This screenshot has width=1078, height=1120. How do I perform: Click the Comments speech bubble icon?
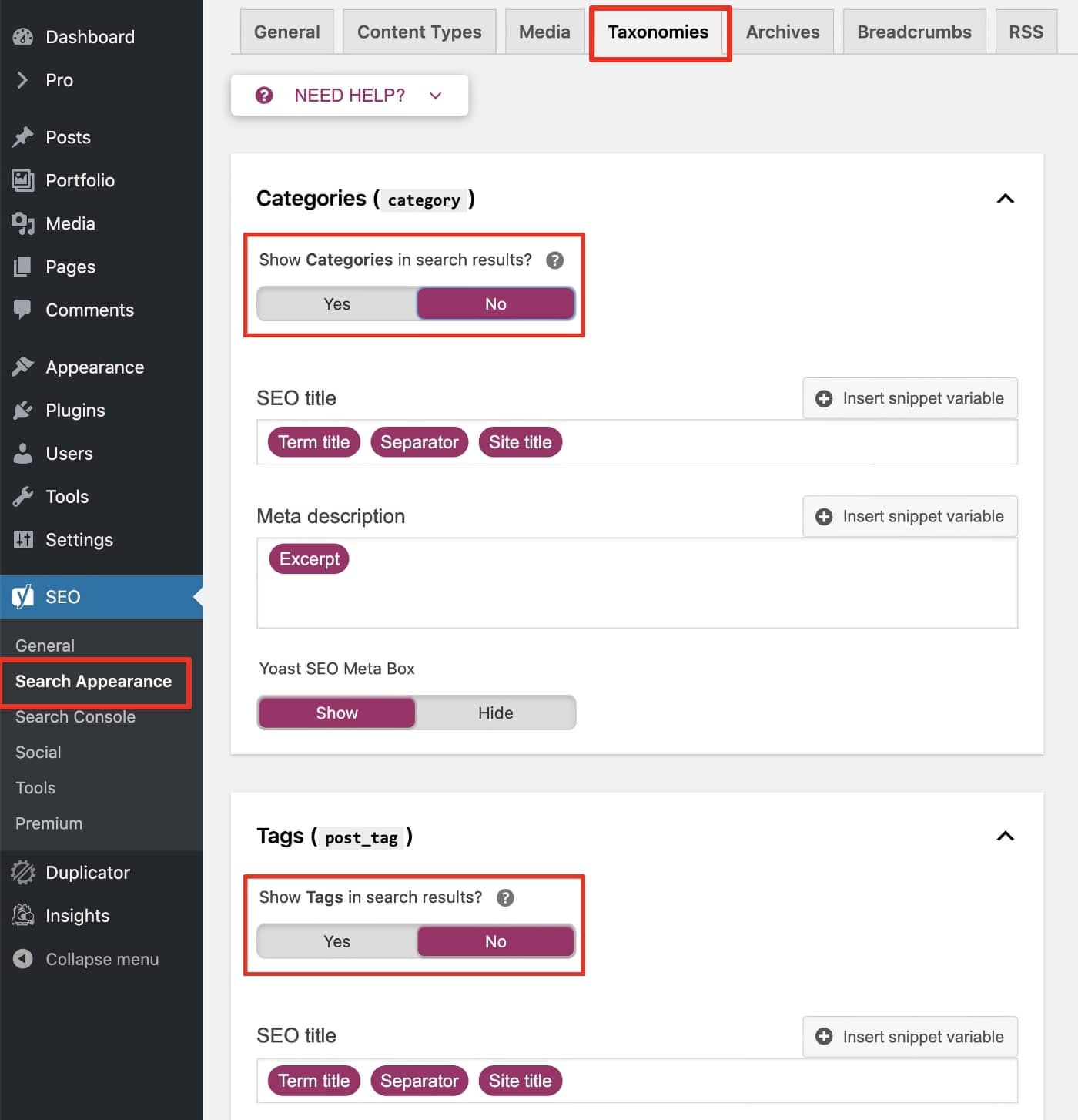23,310
